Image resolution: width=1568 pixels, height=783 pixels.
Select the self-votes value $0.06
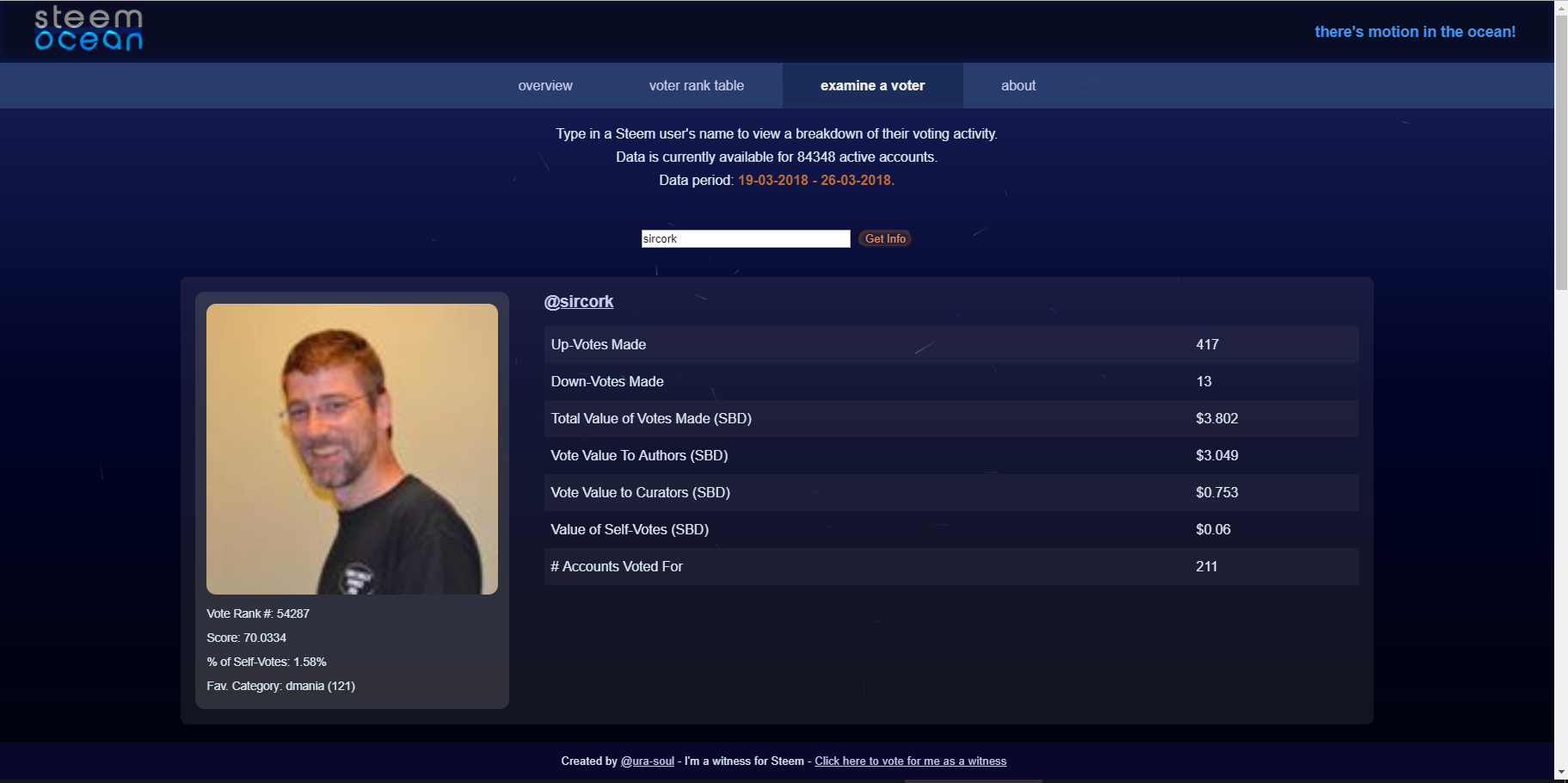[1213, 529]
